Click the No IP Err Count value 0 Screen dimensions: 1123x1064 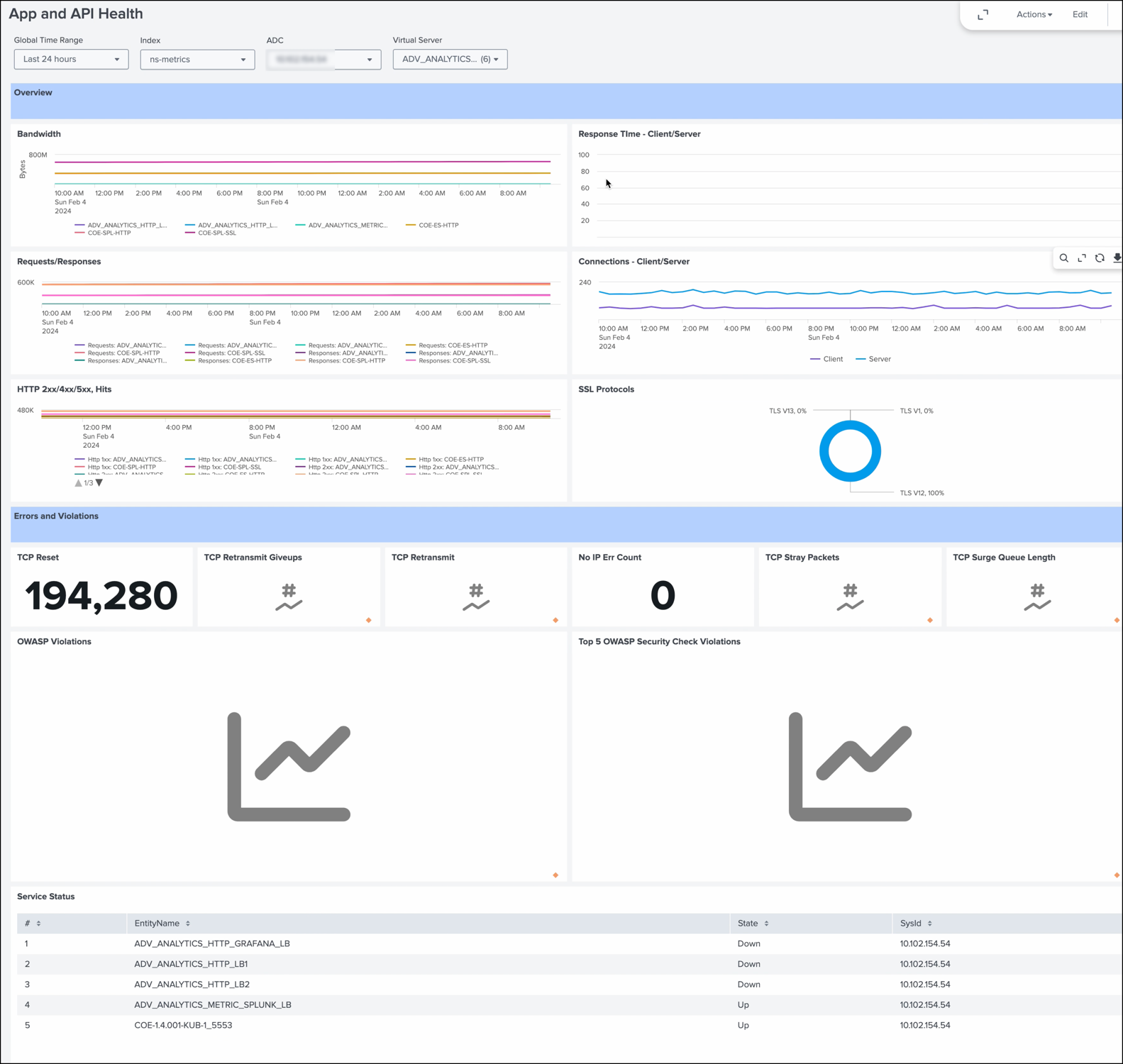coord(663,595)
